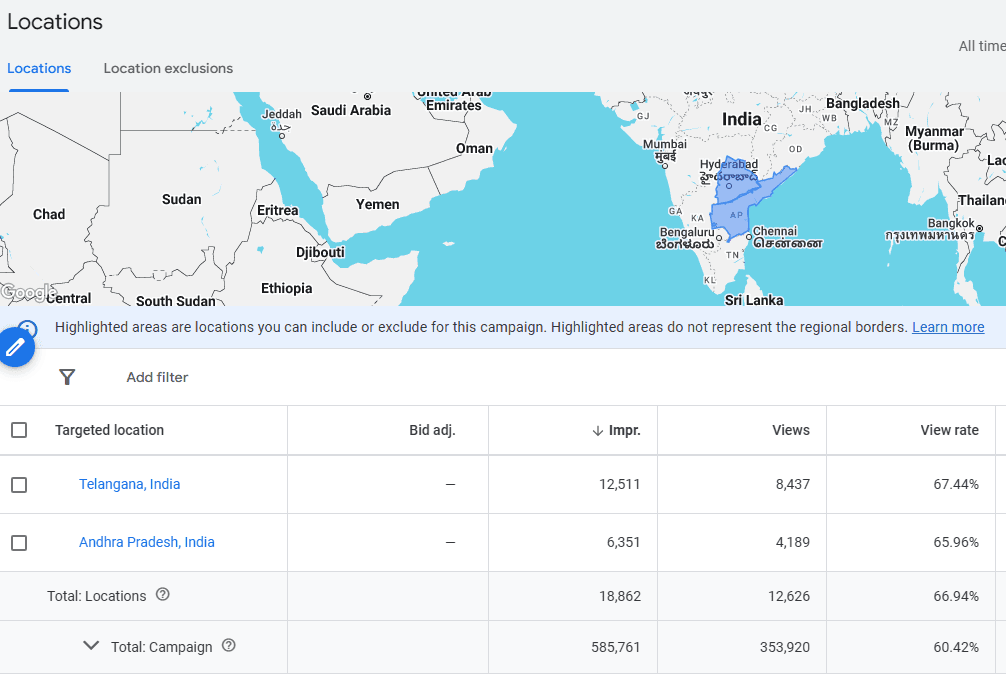This screenshot has width=1006, height=685.
Task: Expand the Total: Campaign row
Action: pos(91,646)
